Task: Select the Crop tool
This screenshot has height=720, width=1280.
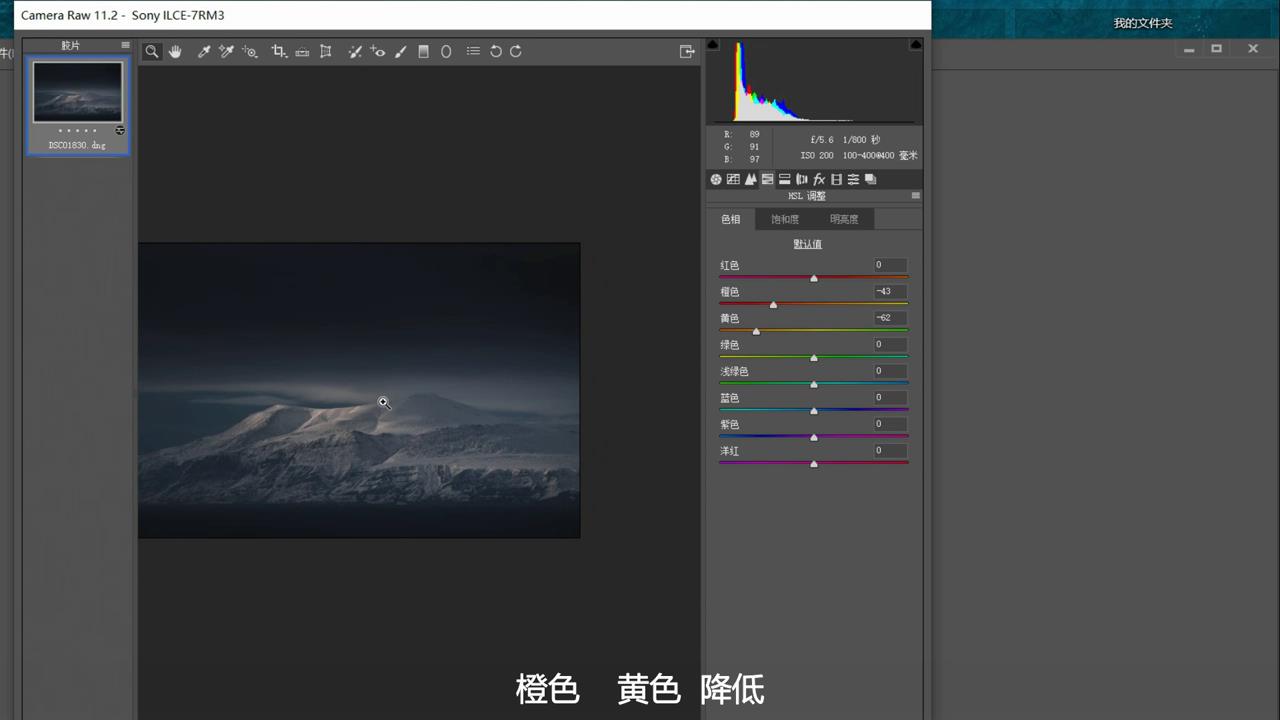Action: (x=279, y=51)
